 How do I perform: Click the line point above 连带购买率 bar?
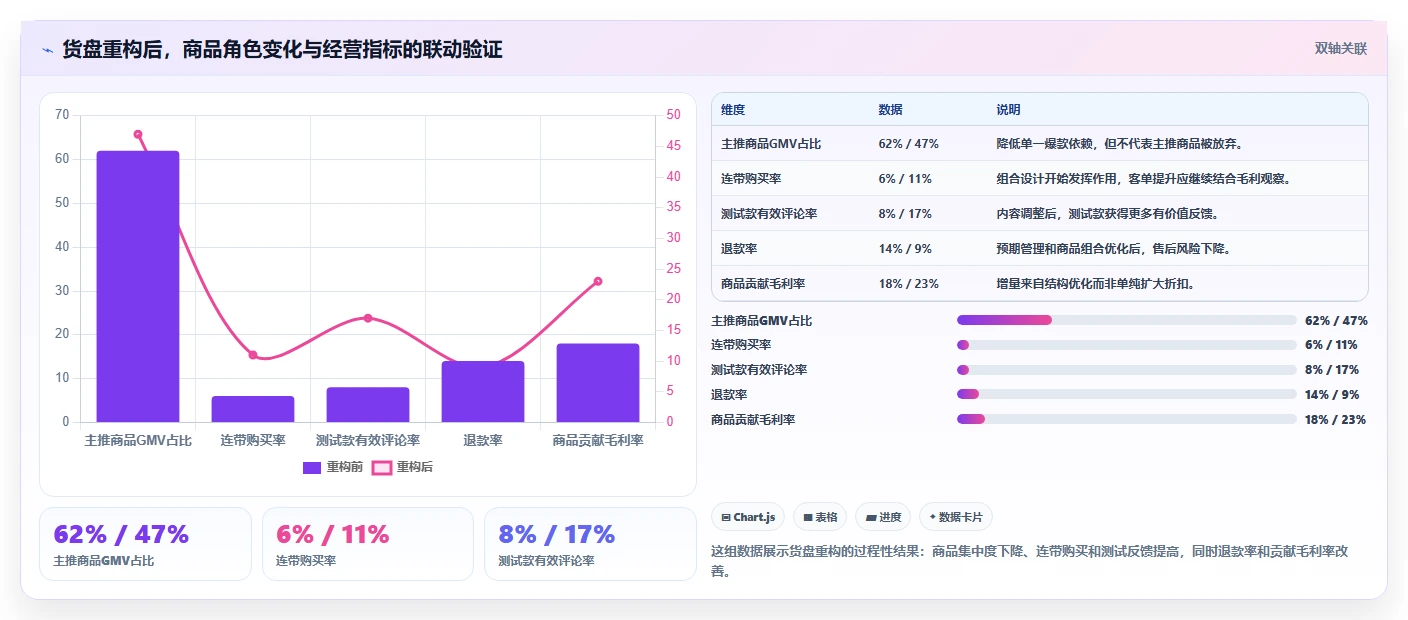point(253,355)
